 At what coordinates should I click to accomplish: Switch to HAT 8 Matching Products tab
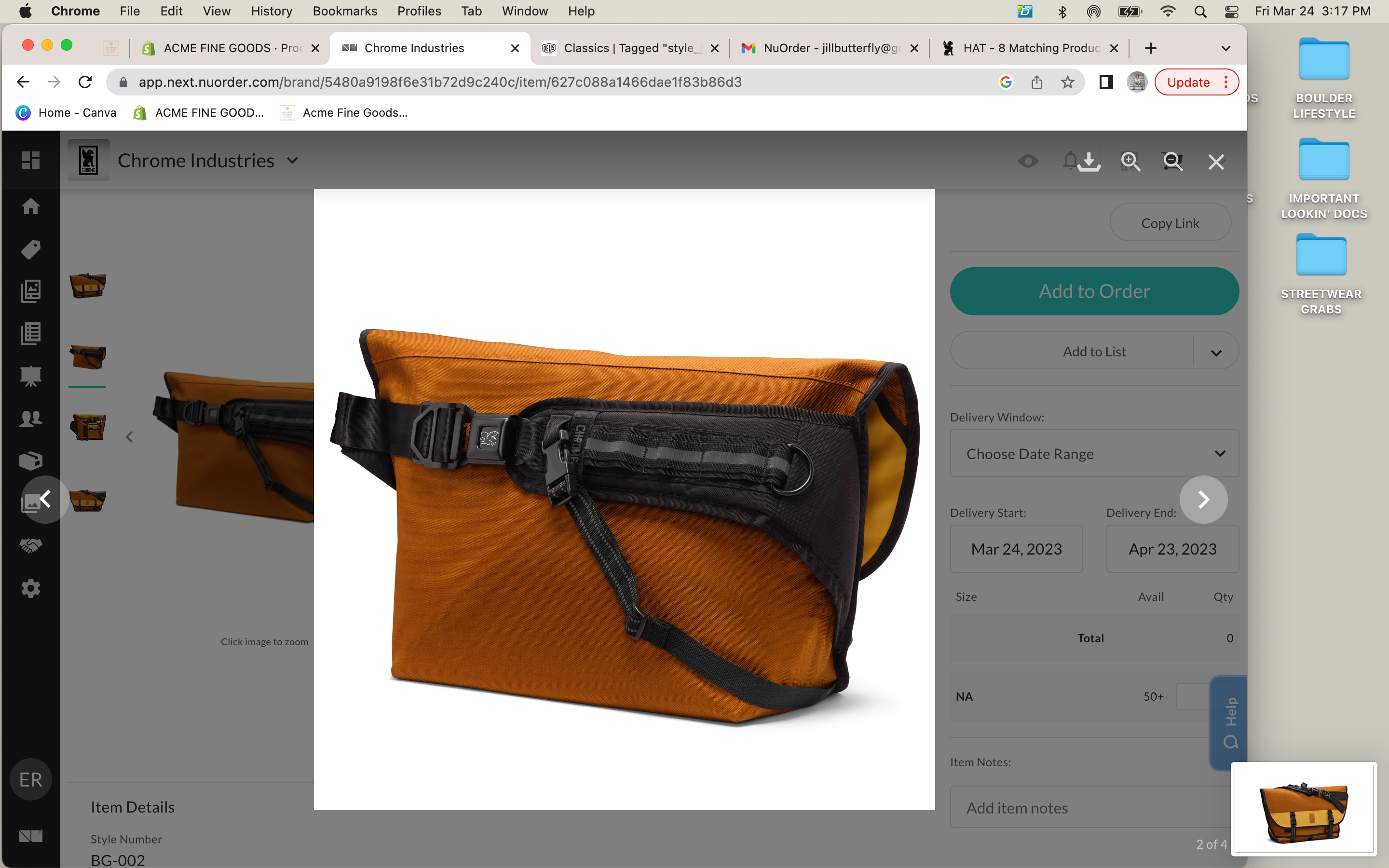1030,48
